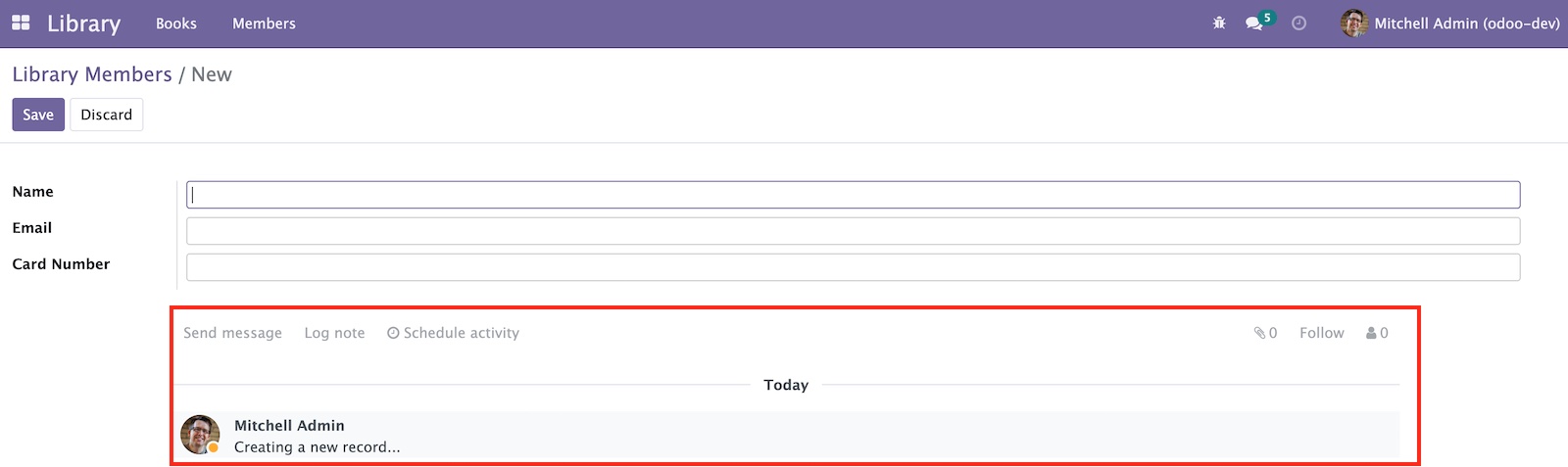
Task: Toggle Follow on this record
Action: [1321, 333]
